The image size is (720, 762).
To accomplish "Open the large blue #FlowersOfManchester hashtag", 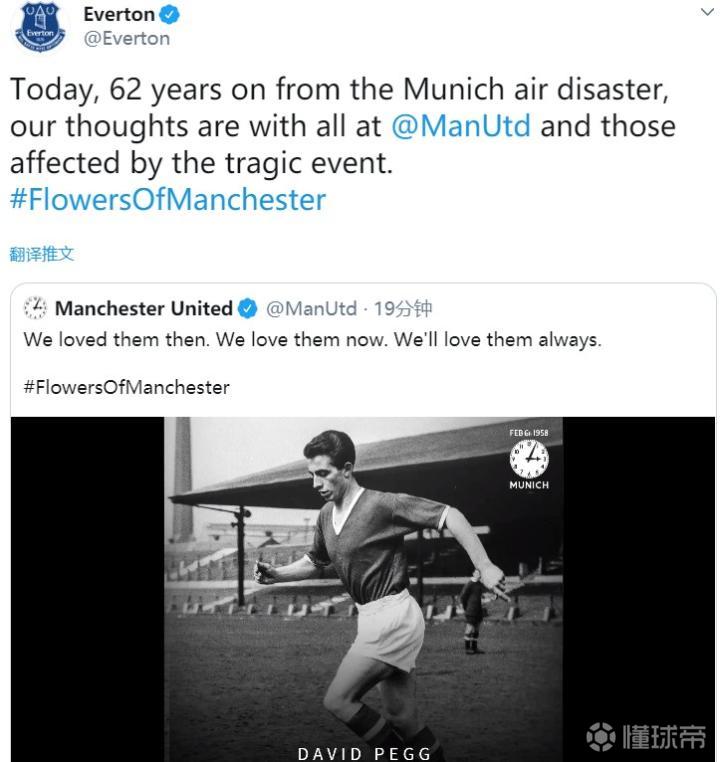I will (x=168, y=199).
